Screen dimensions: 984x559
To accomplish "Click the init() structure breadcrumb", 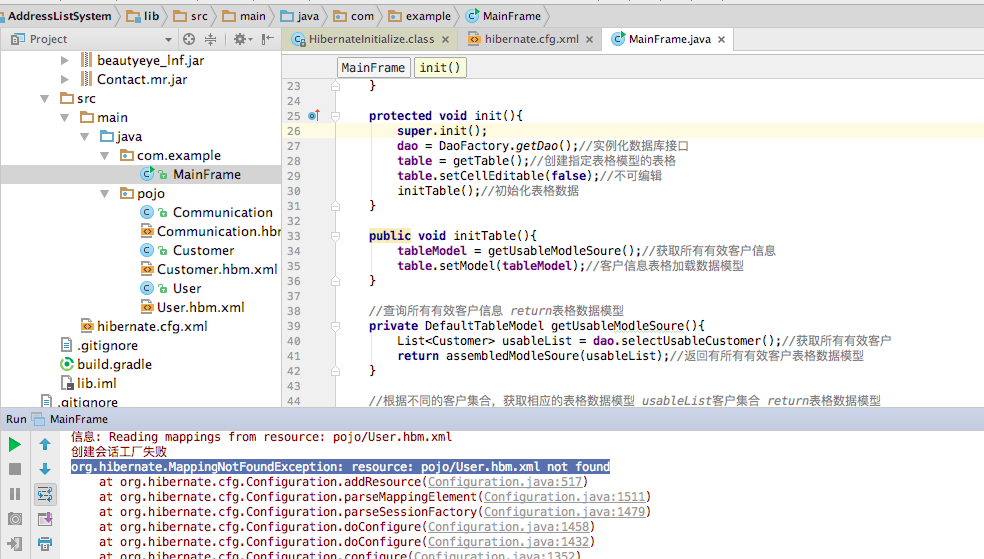I will pos(440,67).
